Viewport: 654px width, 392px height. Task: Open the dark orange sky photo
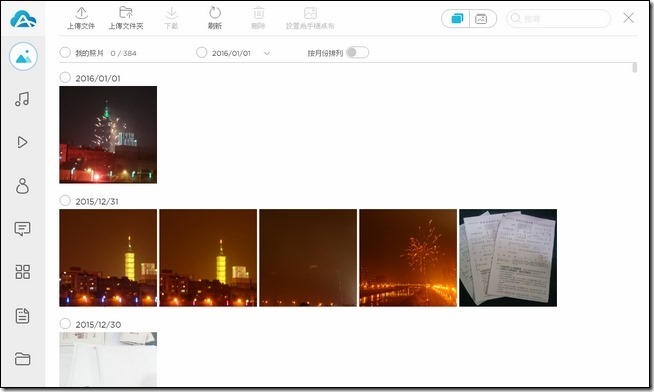308,258
